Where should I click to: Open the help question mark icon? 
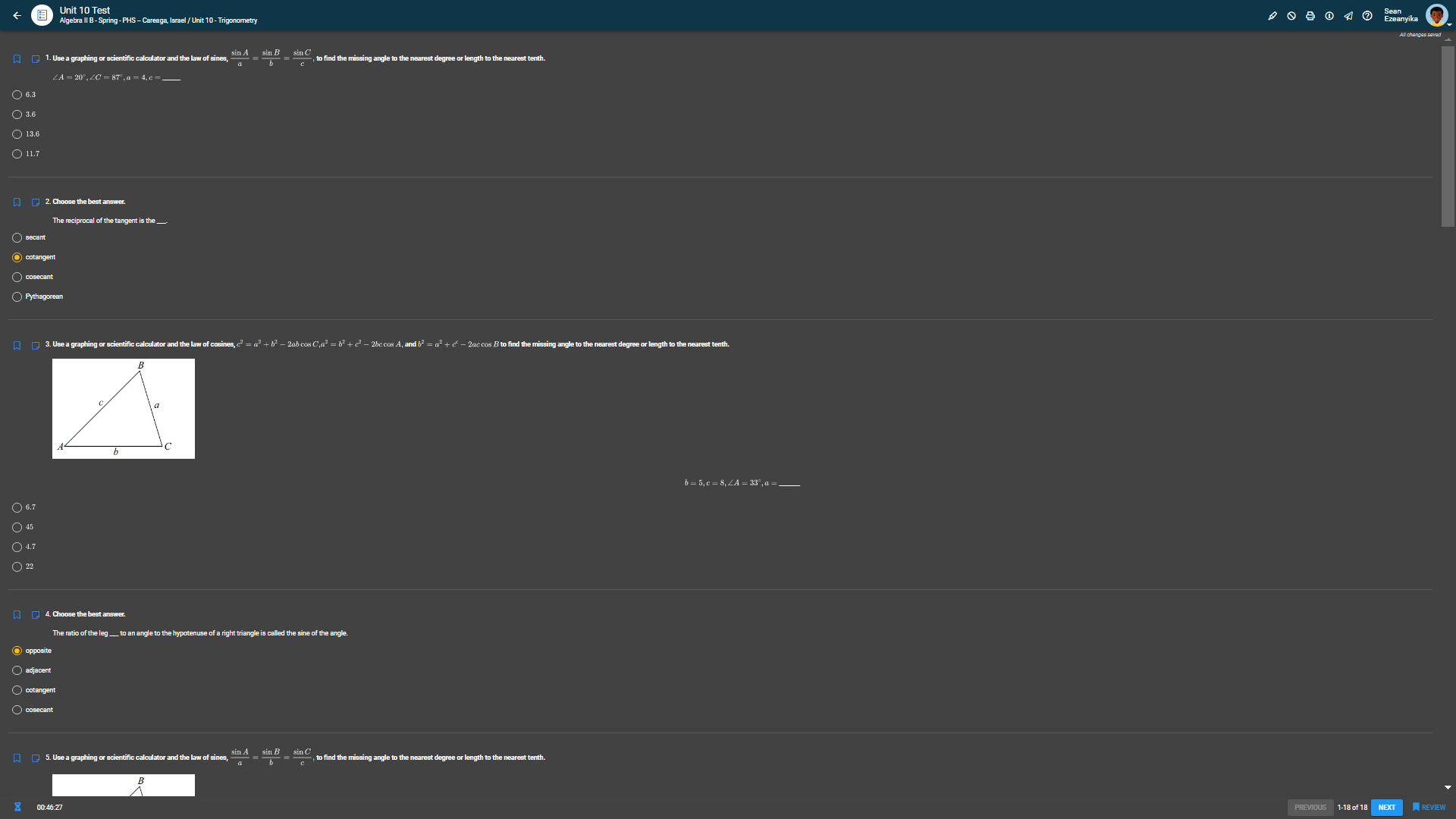[x=1367, y=16]
